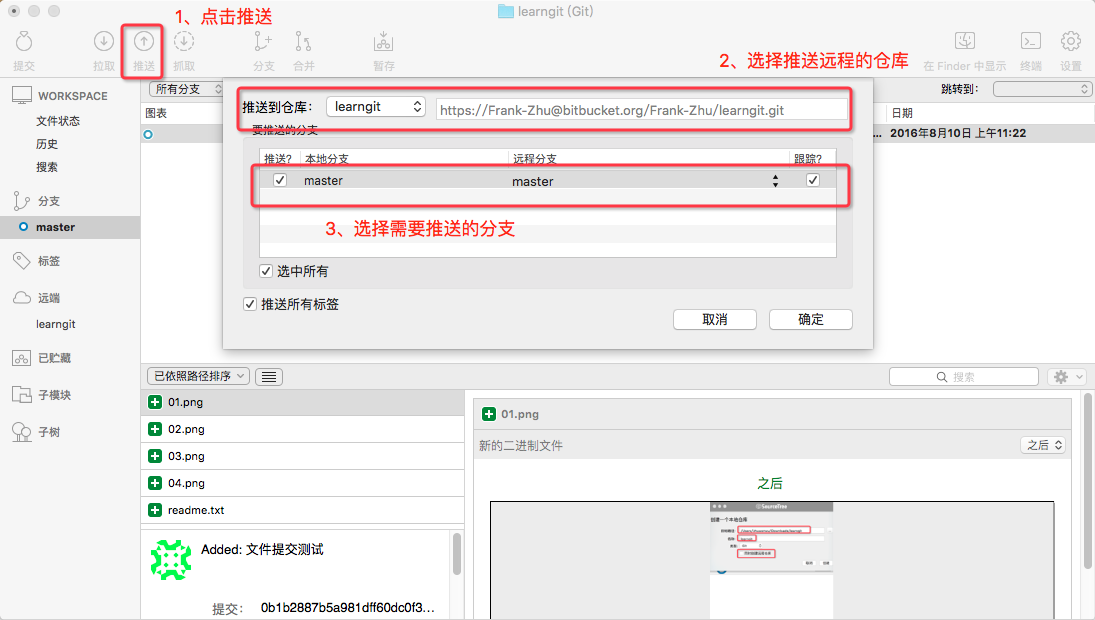Click the 标签 tag icon in sidebar

[22, 261]
